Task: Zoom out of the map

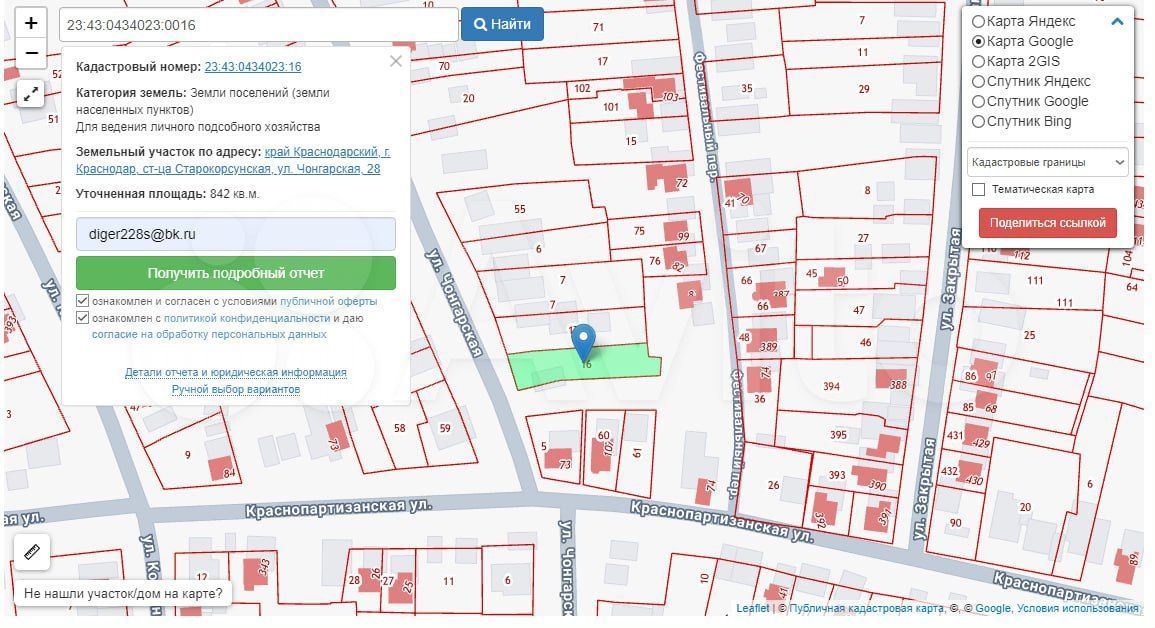Action: point(31,53)
